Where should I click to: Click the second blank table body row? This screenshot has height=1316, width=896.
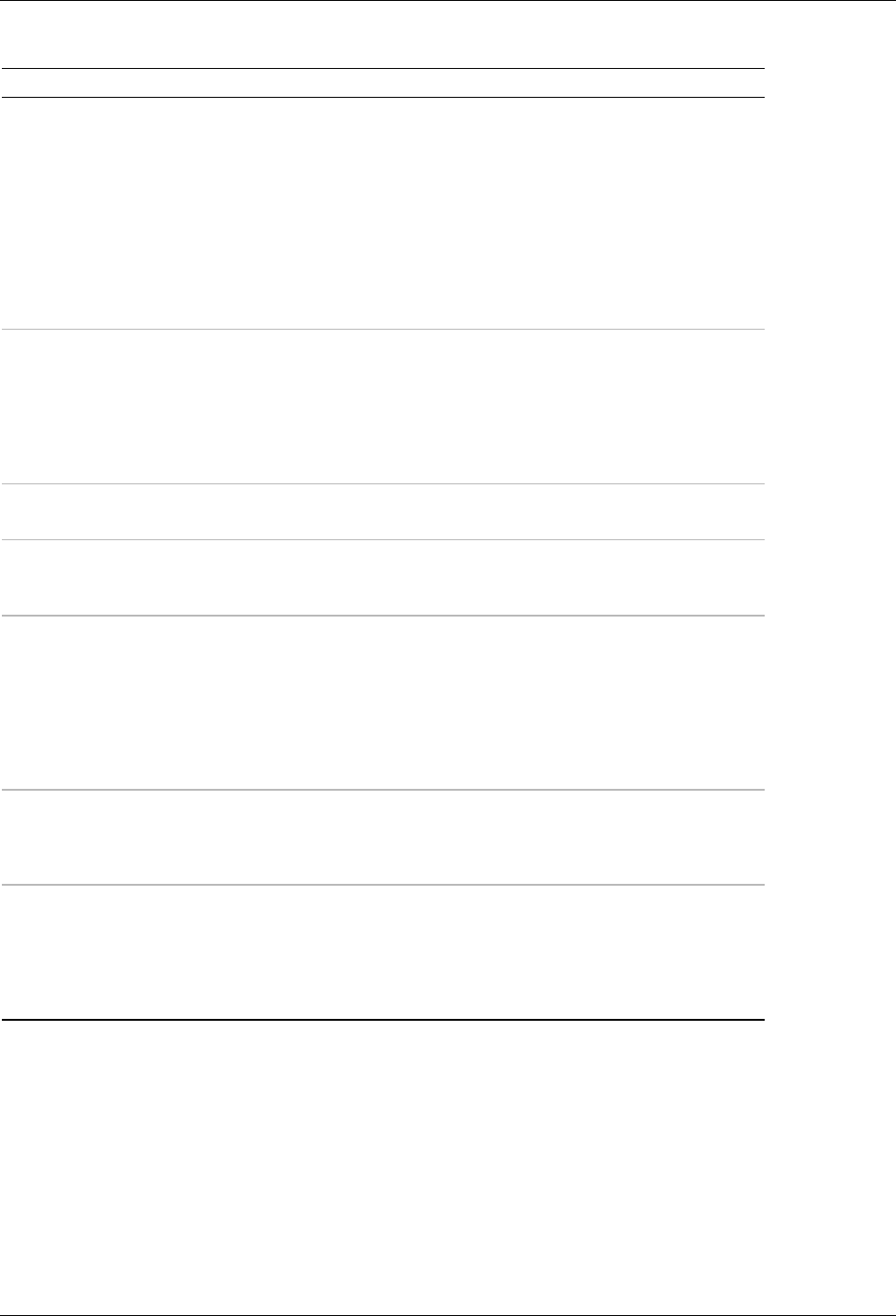point(382,406)
